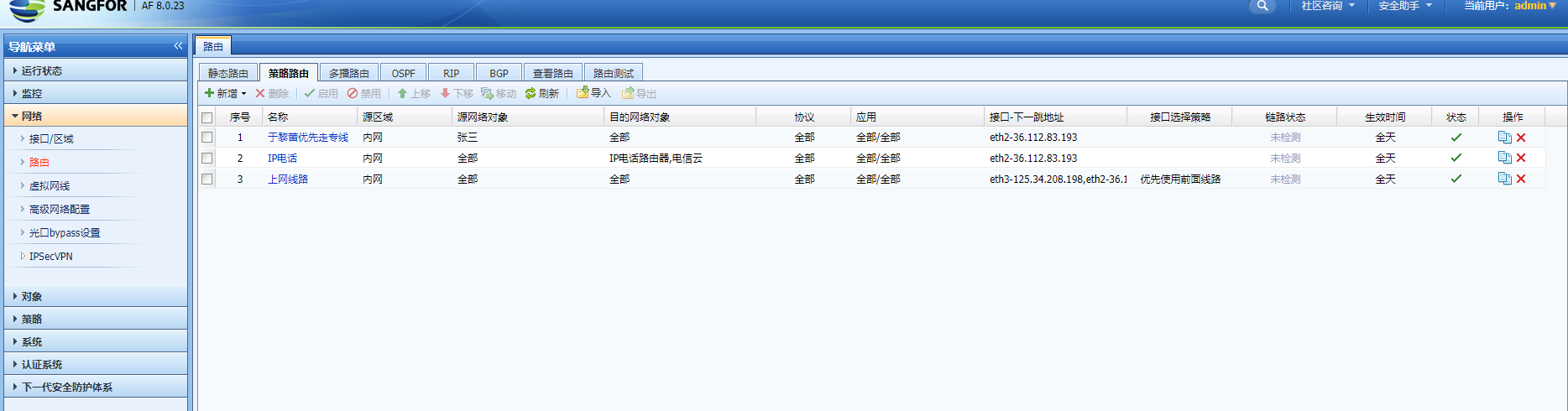Screen dimensions: 1568x411
Task: Click the 上移 move up button
Action: coord(414,93)
